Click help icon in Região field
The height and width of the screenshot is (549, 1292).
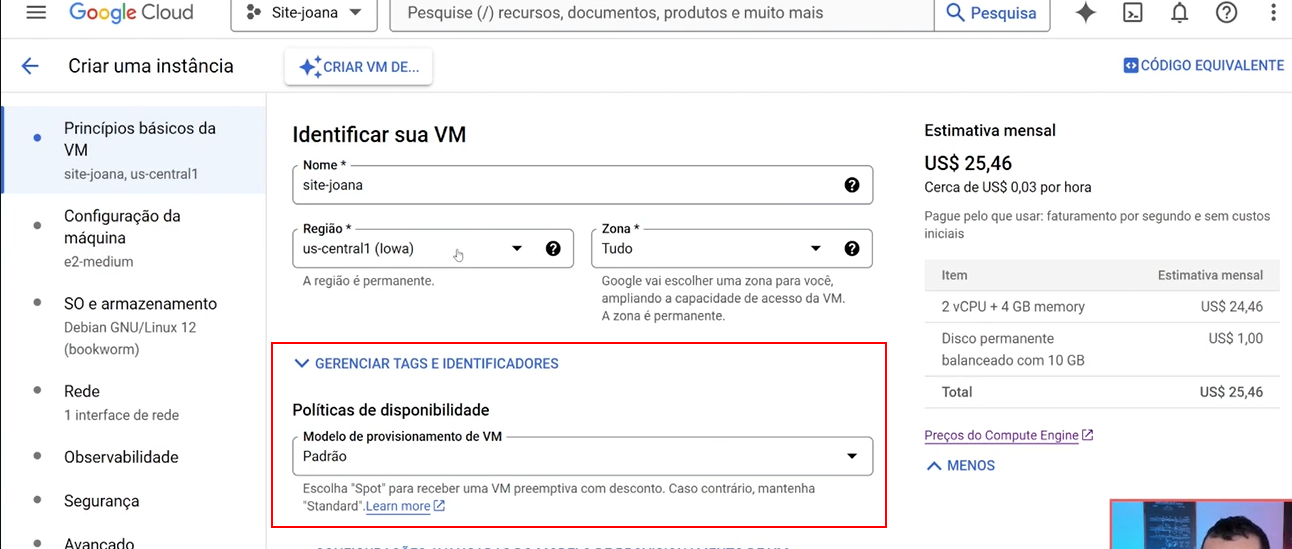click(x=553, y=249)
